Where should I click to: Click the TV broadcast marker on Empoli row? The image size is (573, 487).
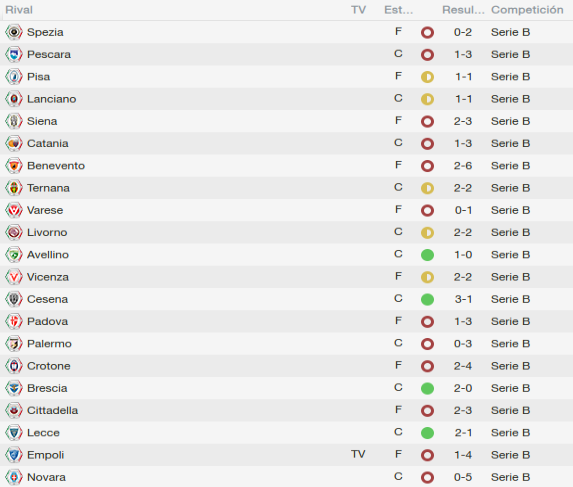(x=358, y=454)
